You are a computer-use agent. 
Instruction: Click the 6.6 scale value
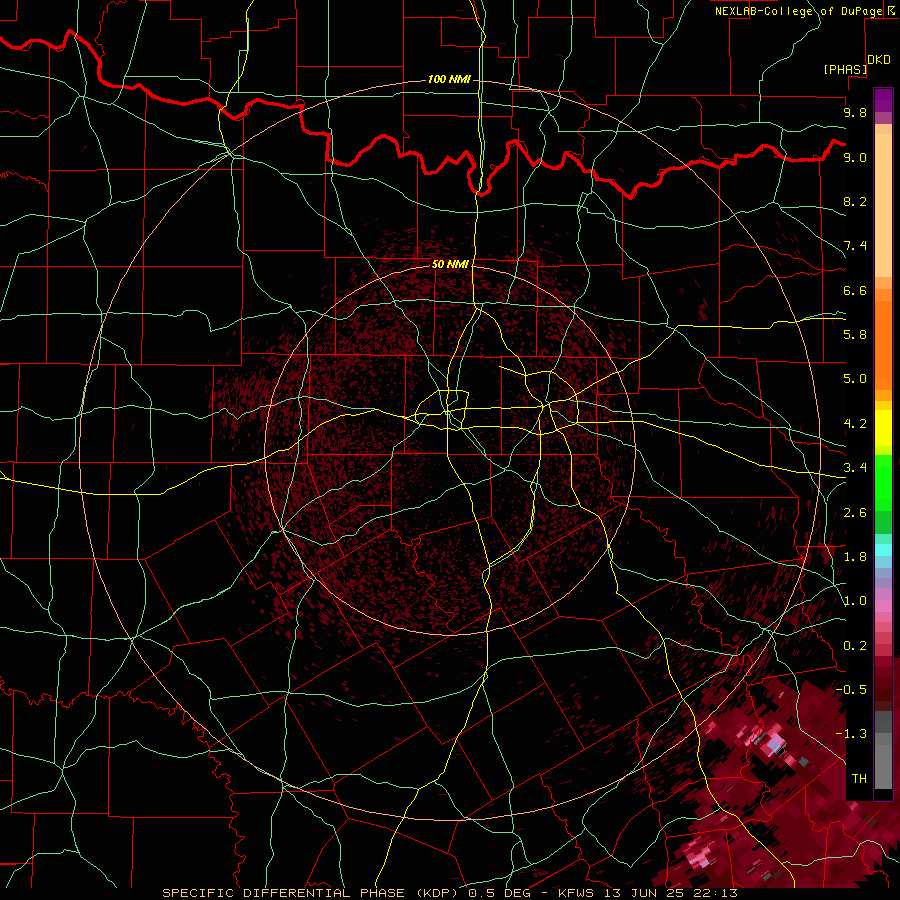point(855,290)
